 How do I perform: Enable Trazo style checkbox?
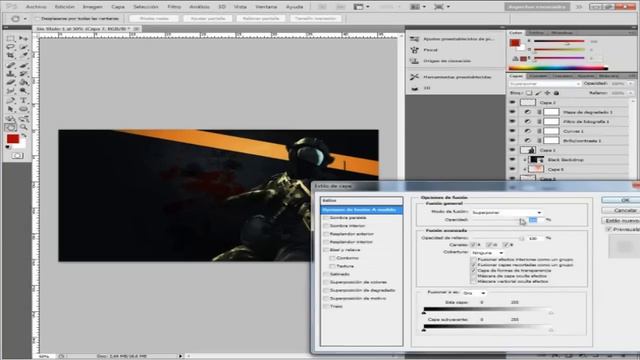pos(326,306)
